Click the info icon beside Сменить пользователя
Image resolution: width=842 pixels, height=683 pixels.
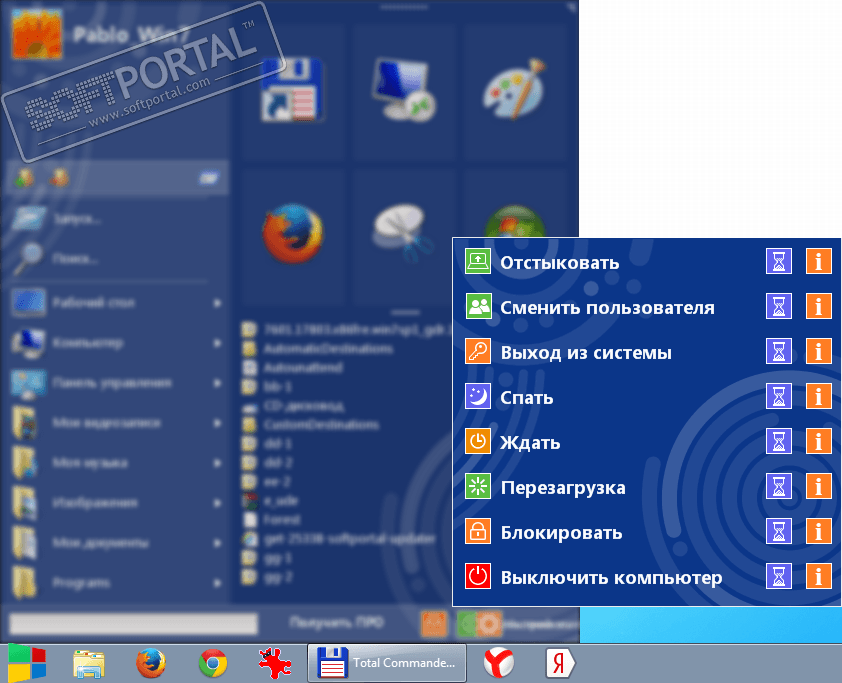(x=818, y=307)
